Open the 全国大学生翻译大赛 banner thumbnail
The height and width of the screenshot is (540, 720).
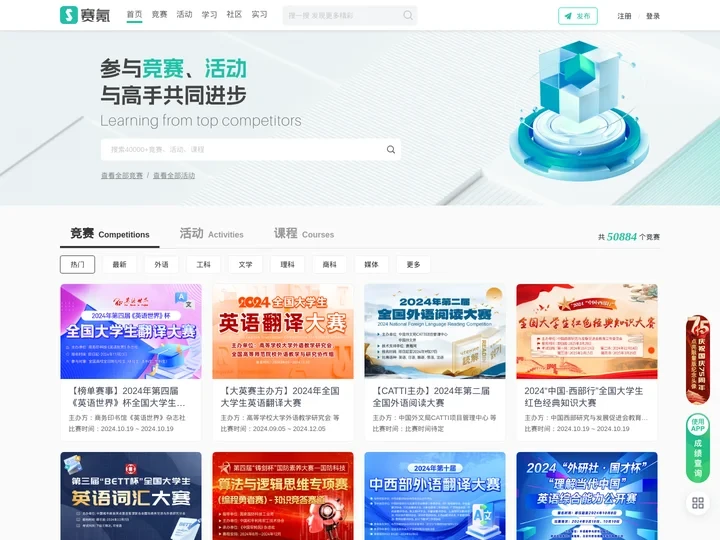coord(131,331)
